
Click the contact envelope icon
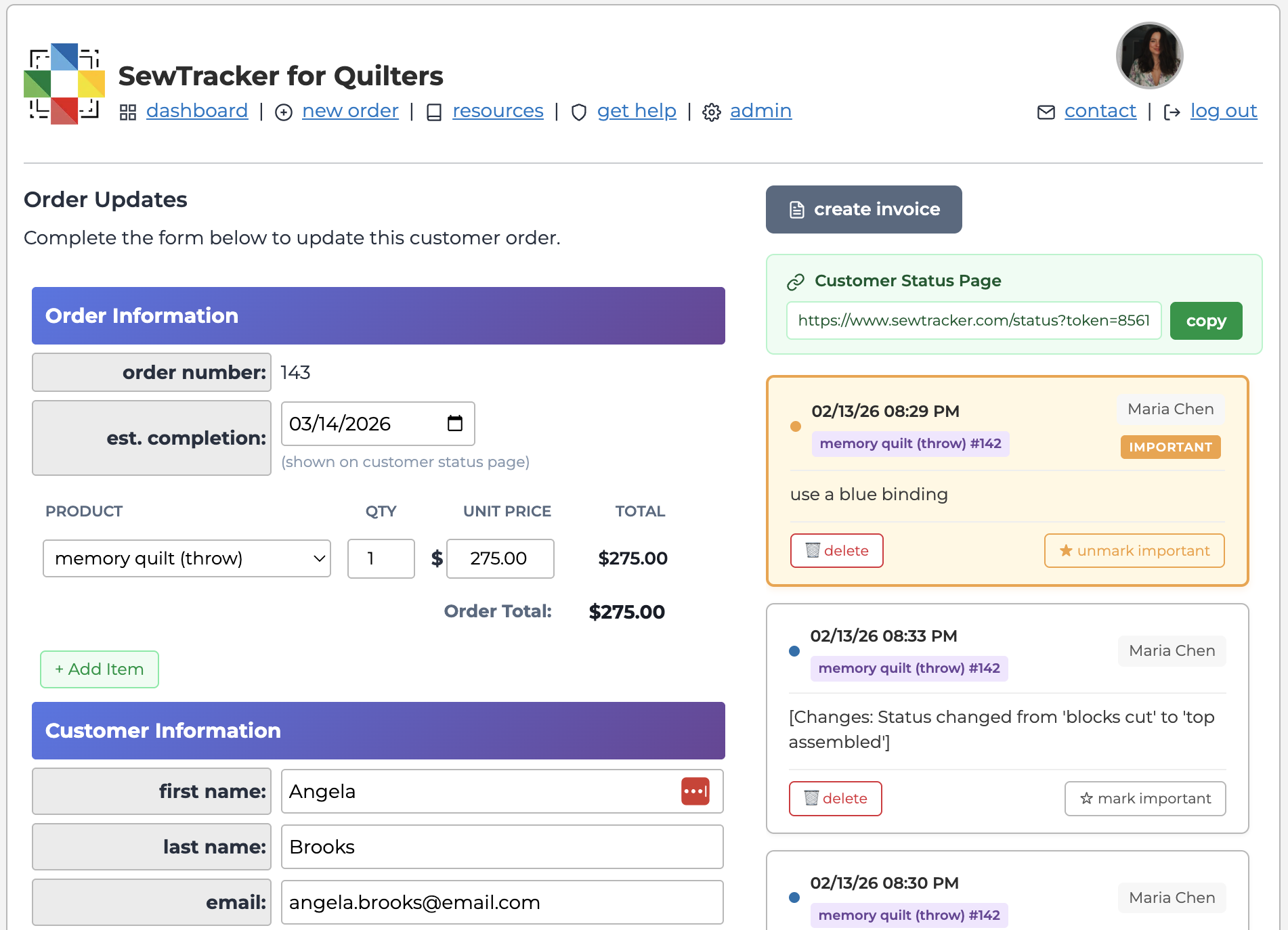pos(1045,112)
